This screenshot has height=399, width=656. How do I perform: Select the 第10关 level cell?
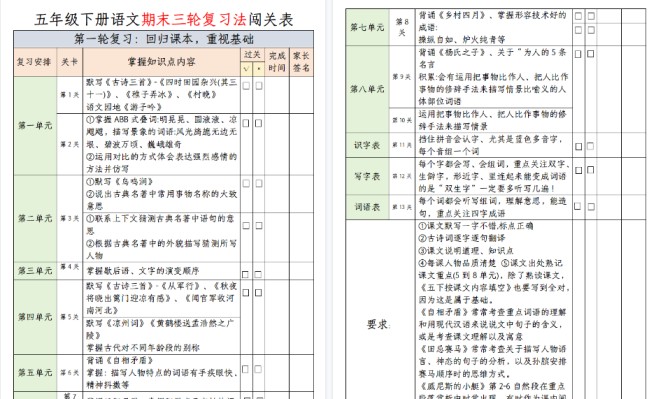coord(402,120)
